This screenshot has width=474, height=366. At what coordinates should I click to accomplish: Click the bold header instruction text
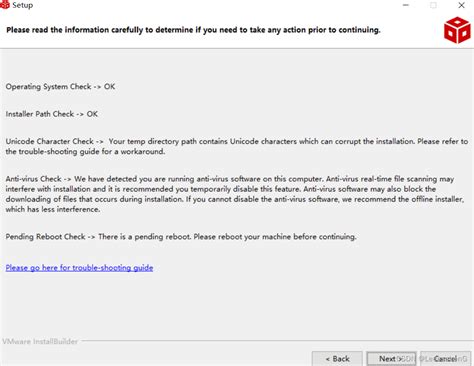[x=193, y=30]
